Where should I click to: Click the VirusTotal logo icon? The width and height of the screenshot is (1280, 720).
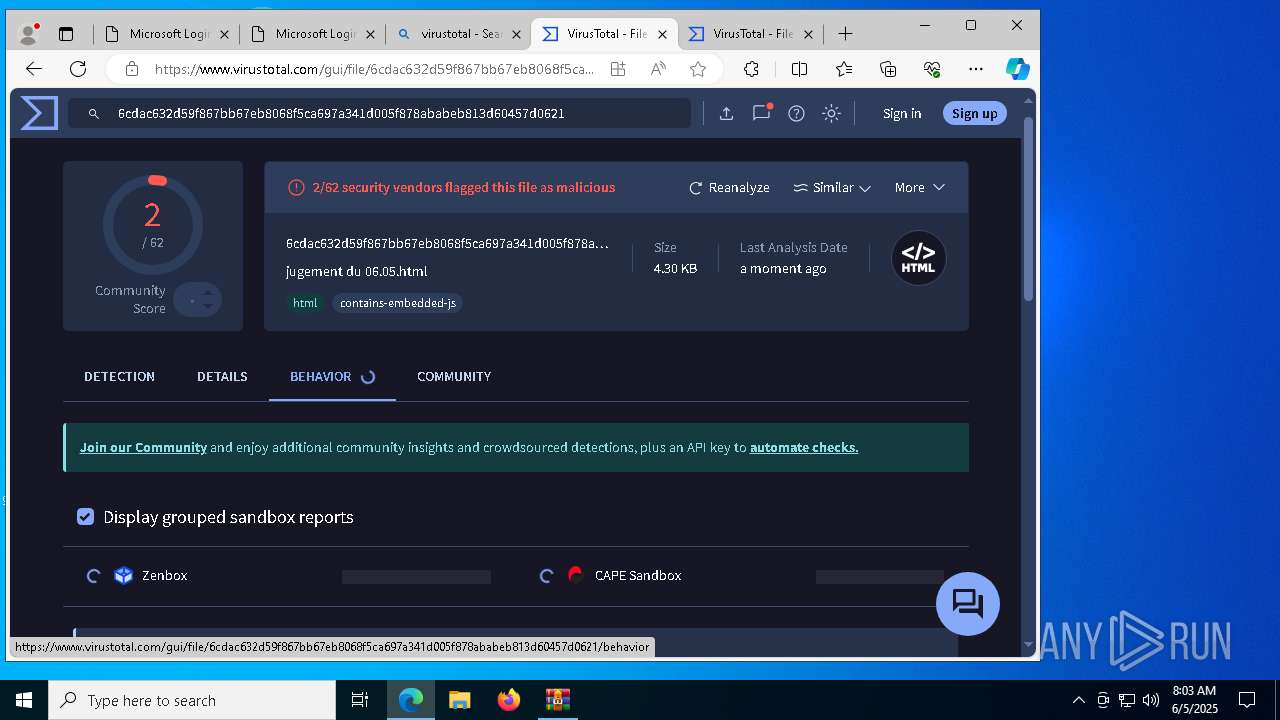[40, 113]
